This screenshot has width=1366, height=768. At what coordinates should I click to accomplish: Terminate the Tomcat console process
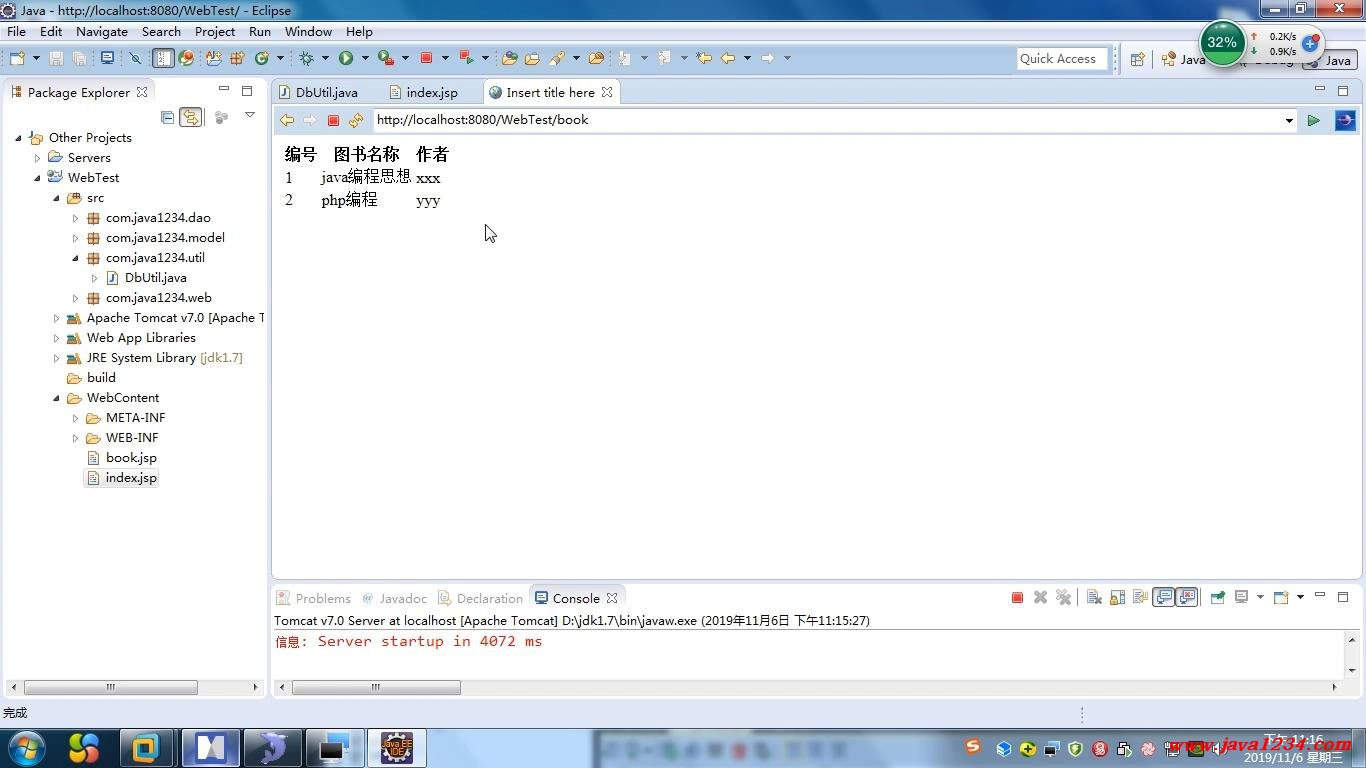tap(1017, 597)
